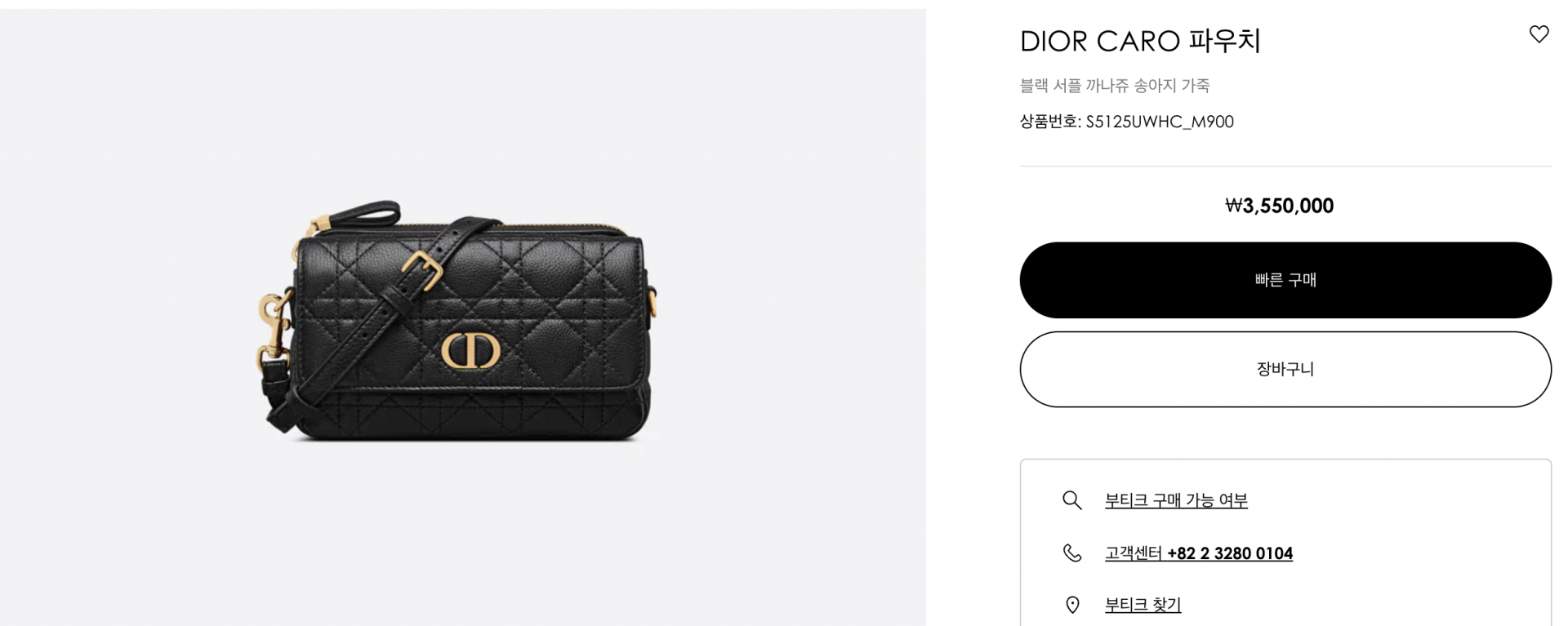Add to cart with 장바구니 button
The height and width of the screenshot is (626, 1568).
pos(1285,369)
